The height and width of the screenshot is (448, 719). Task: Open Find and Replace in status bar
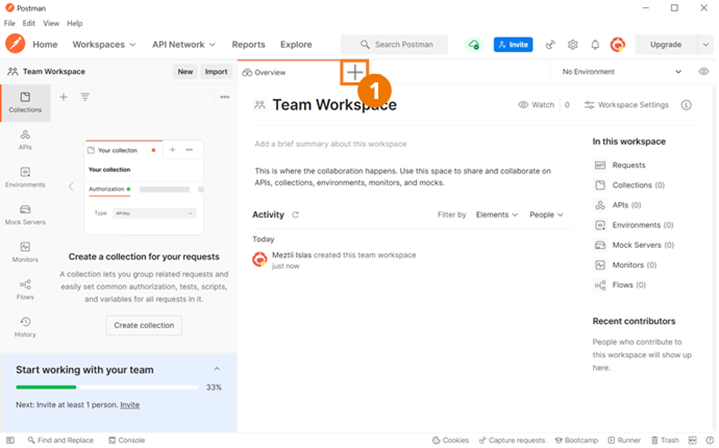61,440
